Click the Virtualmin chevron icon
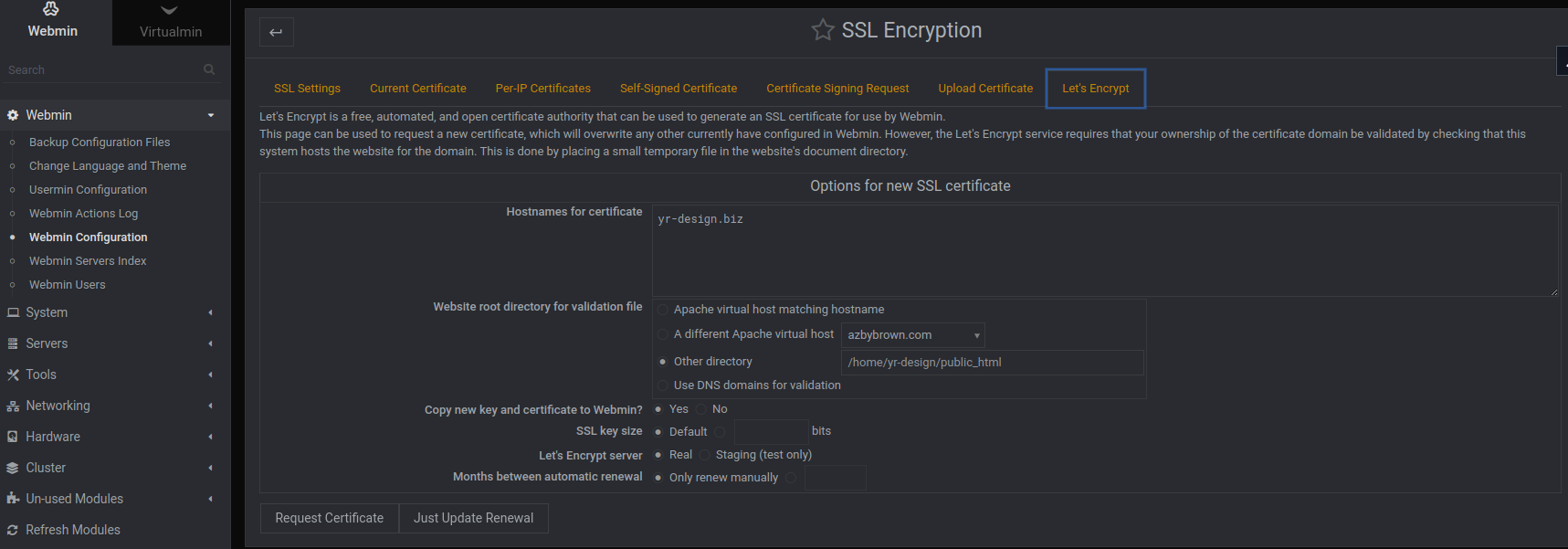Image resolution: width=1568 pixels, height=549 pixels. 169,11
